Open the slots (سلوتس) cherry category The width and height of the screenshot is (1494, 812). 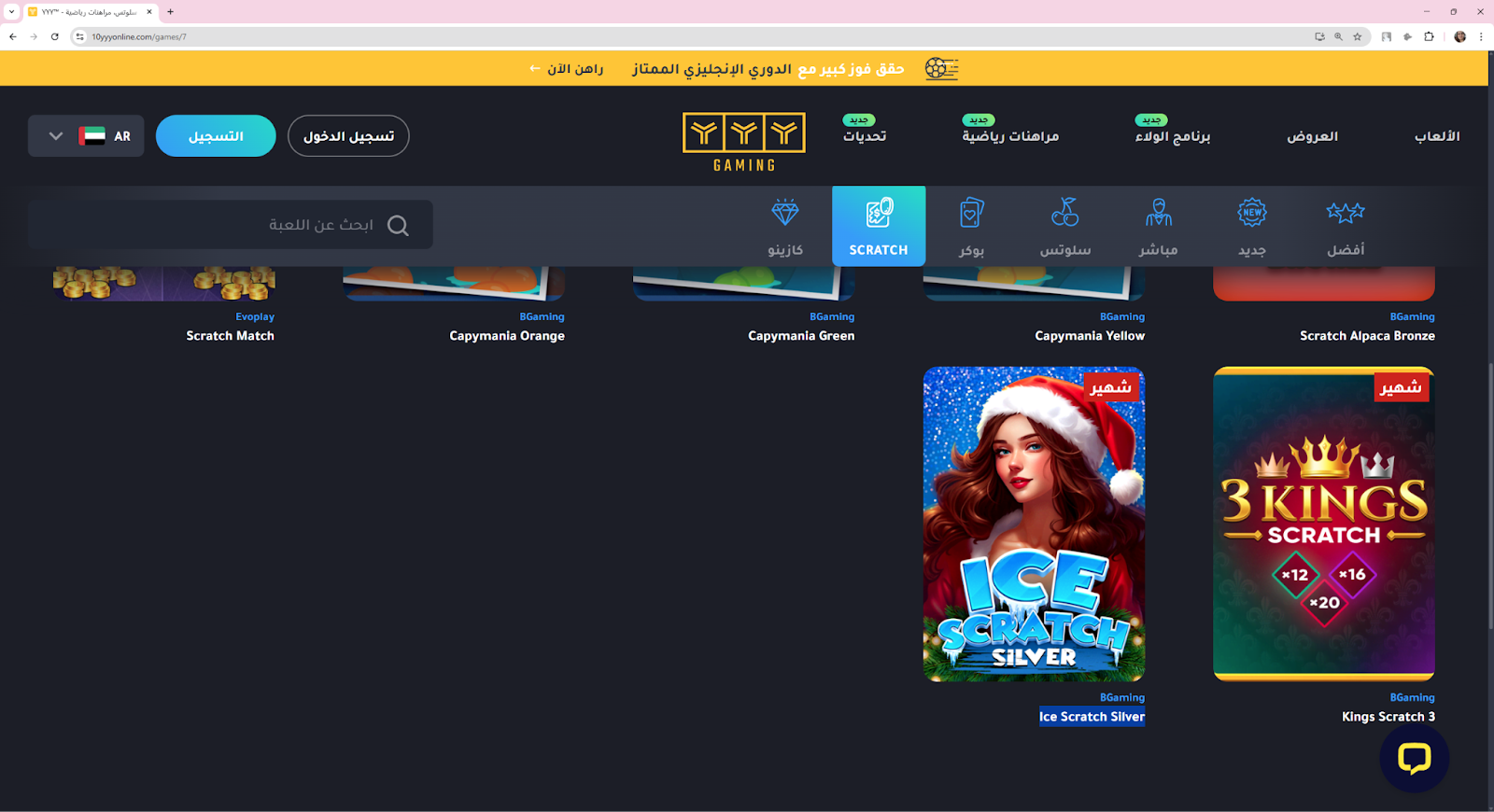(1065, 227)
